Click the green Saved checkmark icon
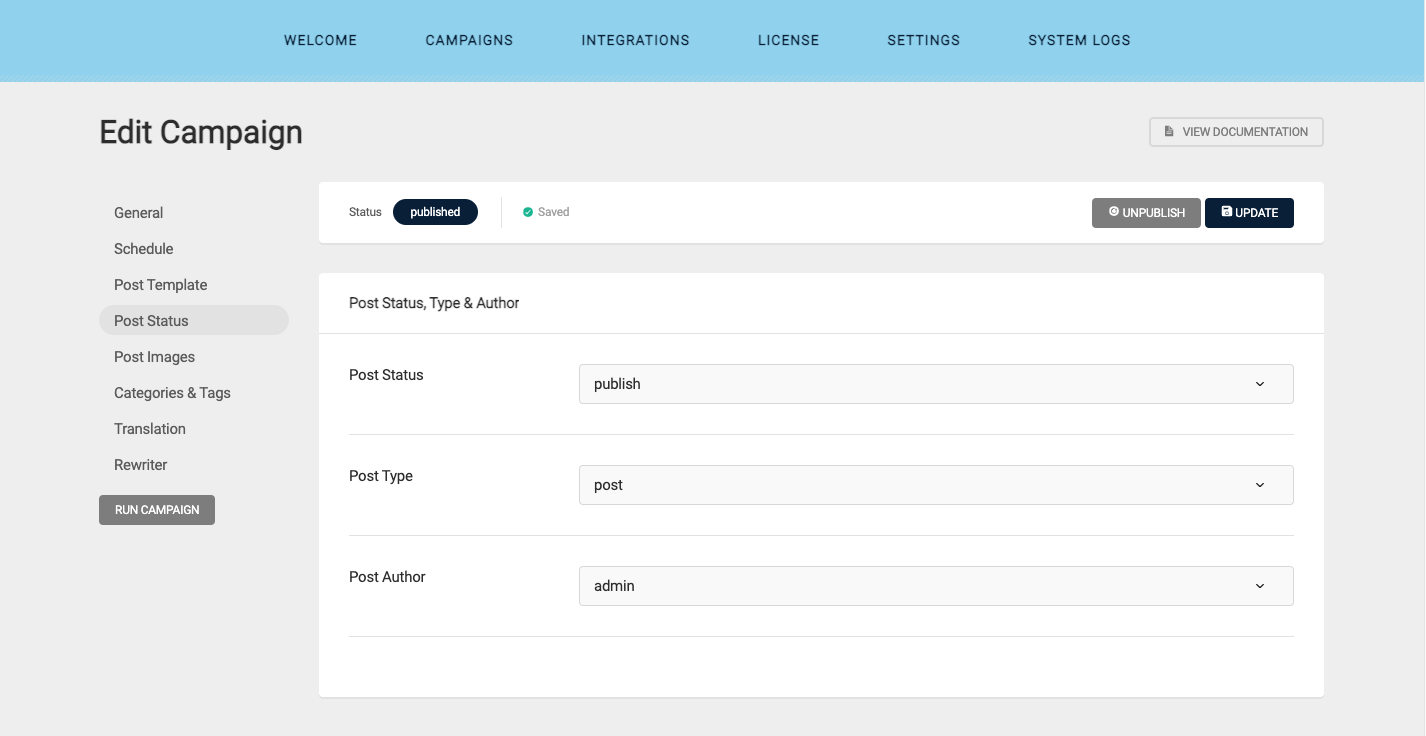Screen dimensions: 1426x736 point(527,211)
